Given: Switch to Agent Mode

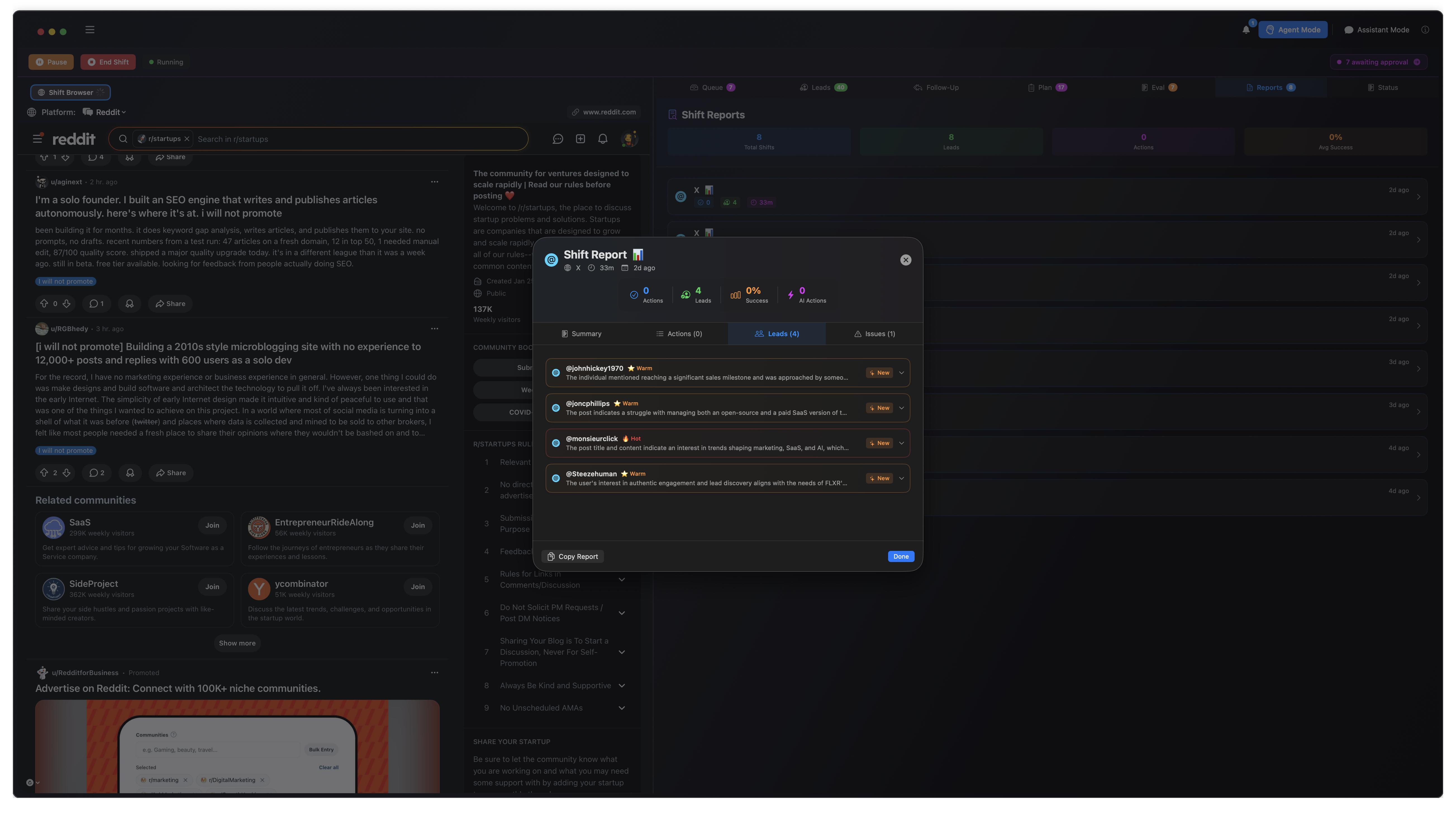Looking at the screenshot, I should point(1293,30).
